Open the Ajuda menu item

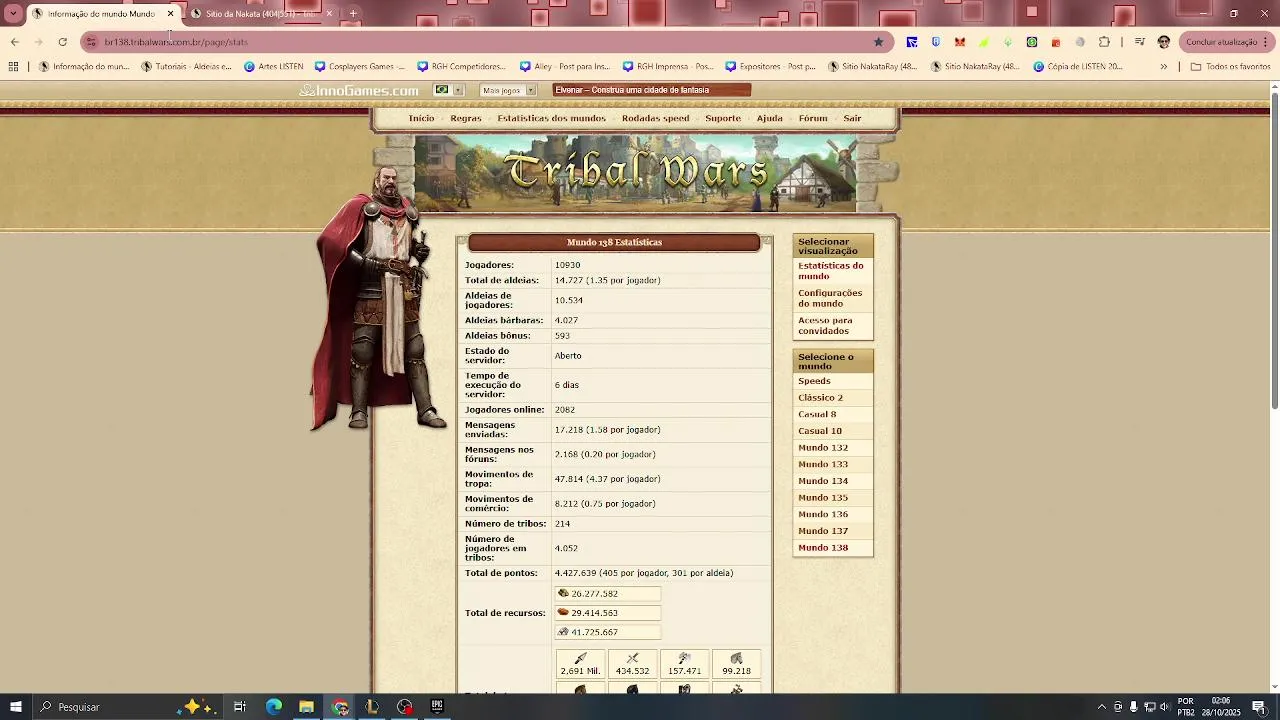pos(770,118)
